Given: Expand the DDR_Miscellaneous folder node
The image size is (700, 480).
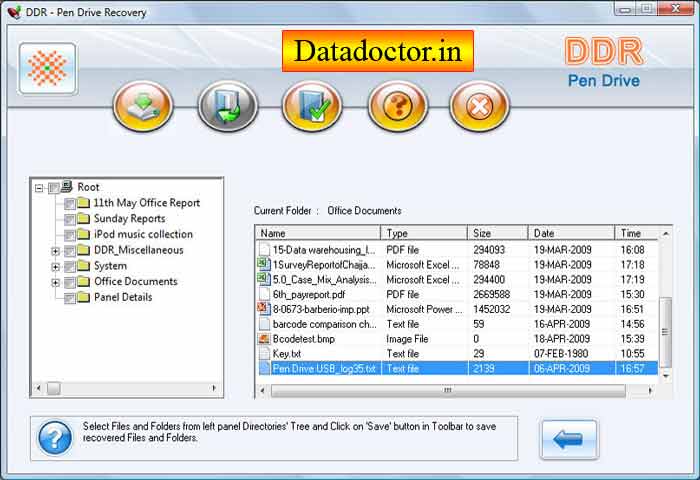Looking at the screenshot, I should pos(55,251).
